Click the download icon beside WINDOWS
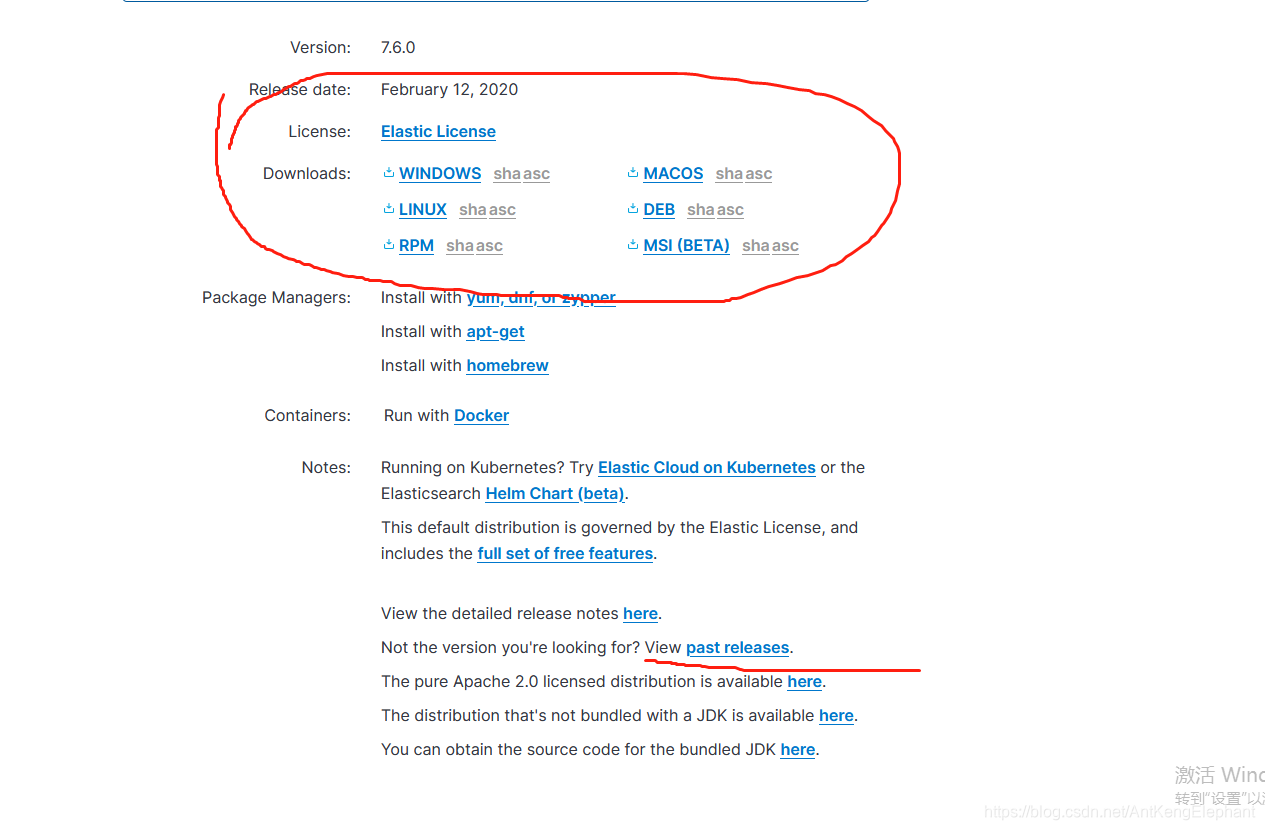 pos(388,173)
